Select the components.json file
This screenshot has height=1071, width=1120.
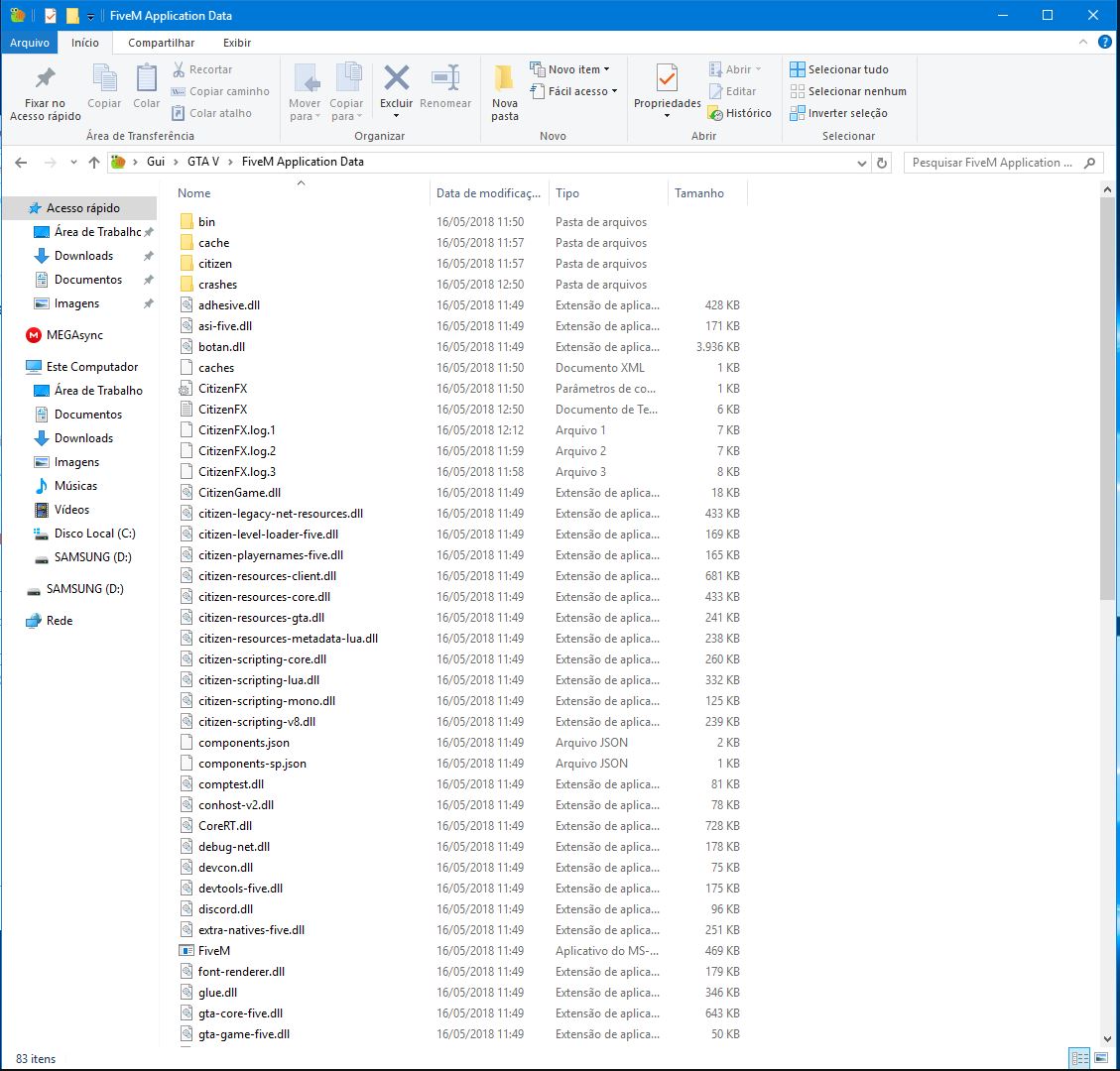click(x=234, y=743)
